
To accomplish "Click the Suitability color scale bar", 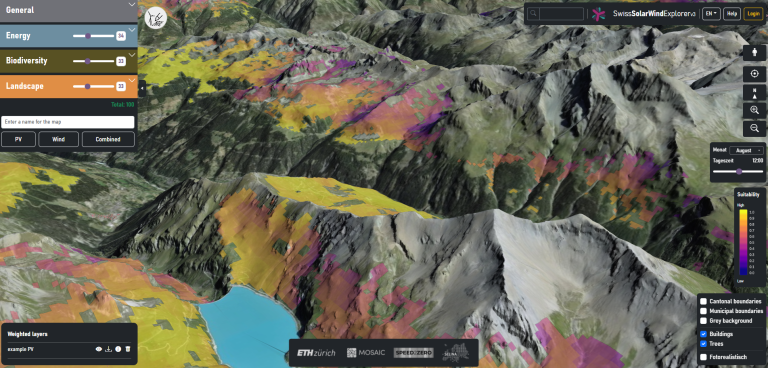I will coord(743,243).
